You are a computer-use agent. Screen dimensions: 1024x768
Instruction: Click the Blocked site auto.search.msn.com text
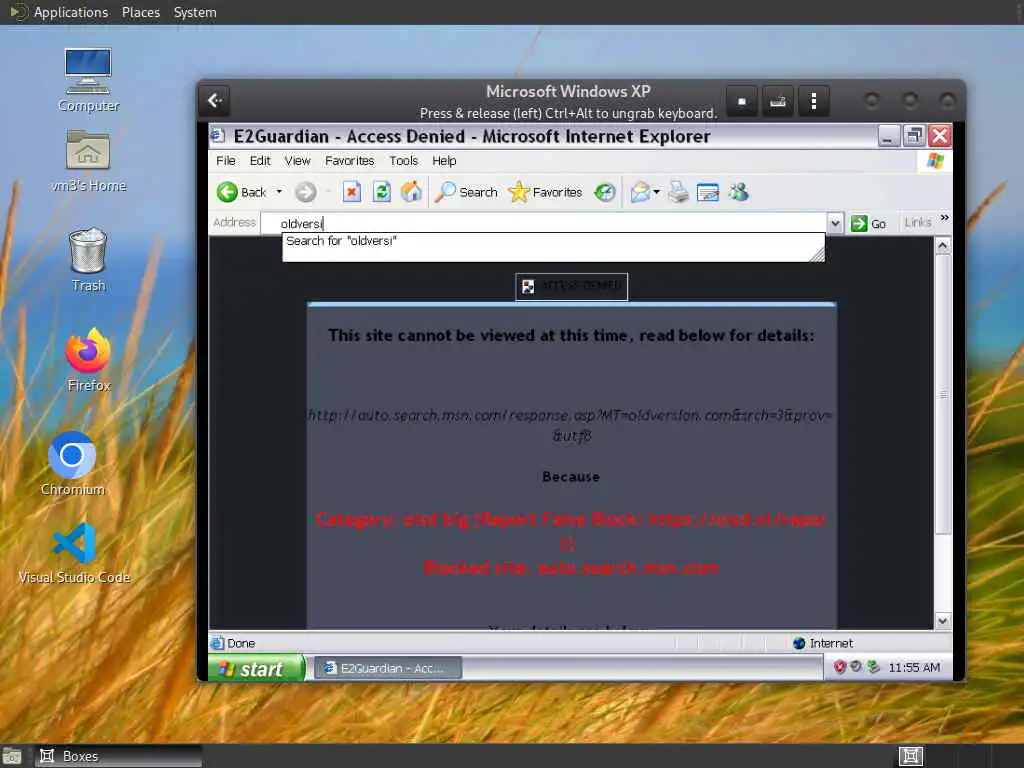pos(571,568)
